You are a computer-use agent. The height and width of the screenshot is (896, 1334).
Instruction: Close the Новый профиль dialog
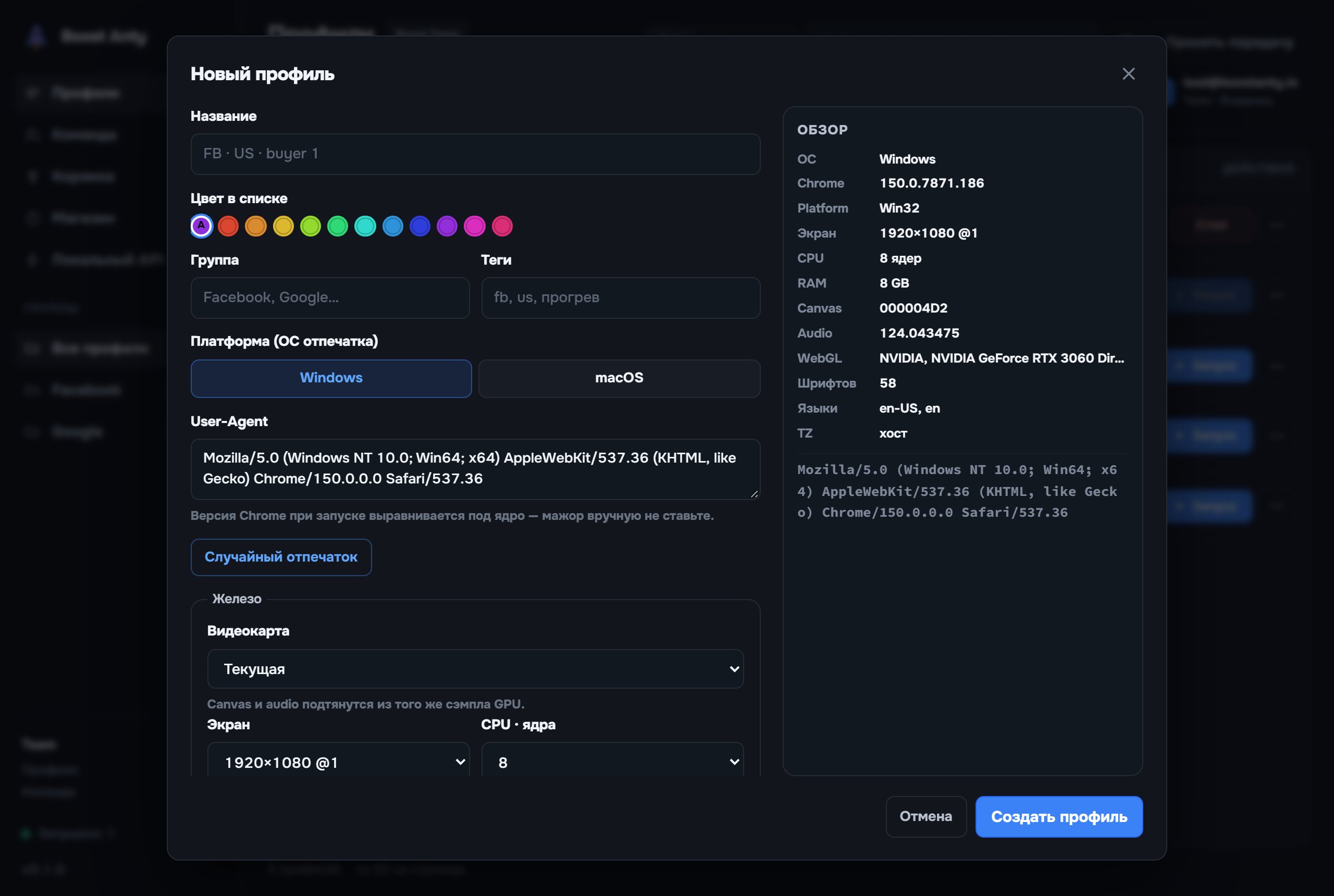tap(1128, 74)
